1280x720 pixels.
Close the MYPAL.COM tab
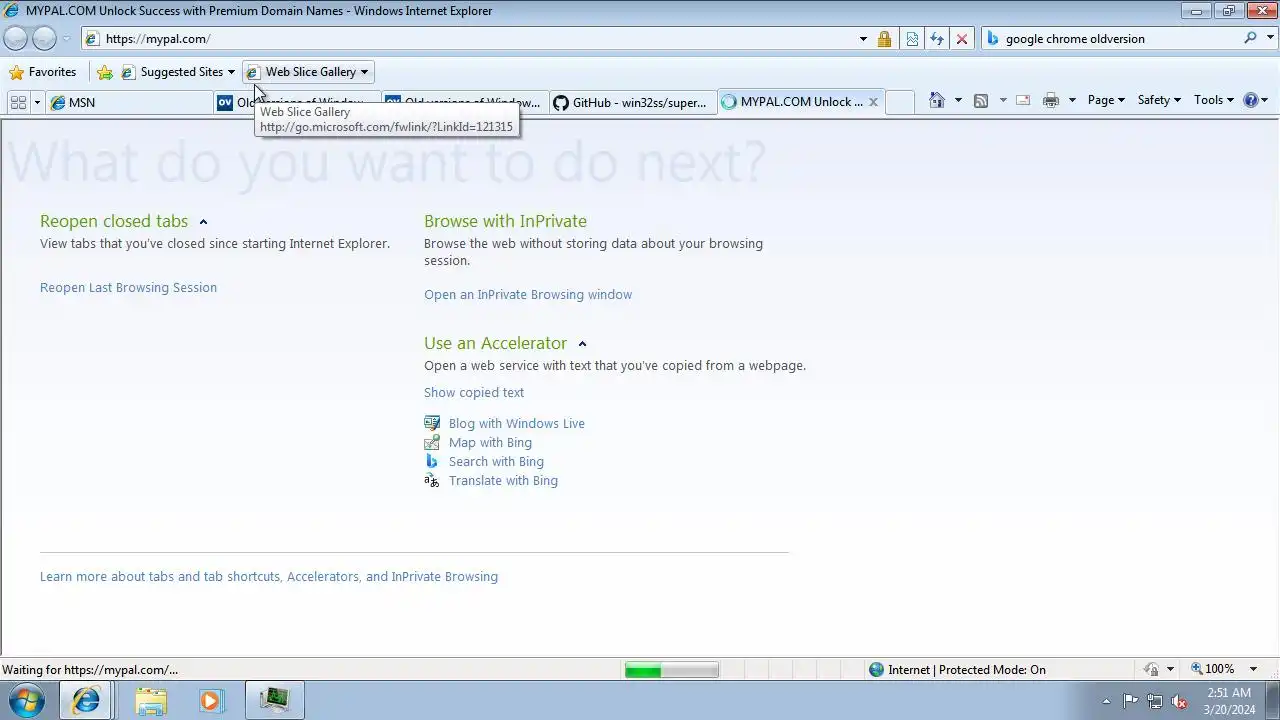pyautogui.click(x=873, y=102)
